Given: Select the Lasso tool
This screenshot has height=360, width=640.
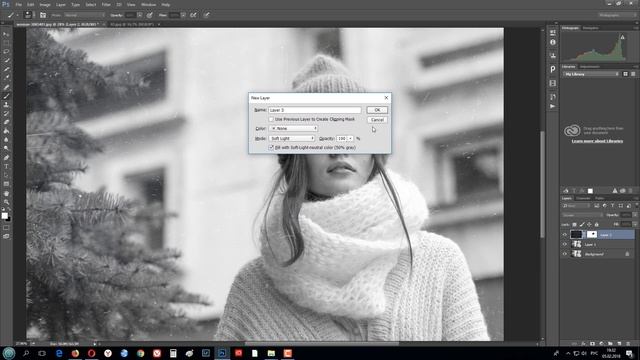Looking at the screenshot, I should [x=6, y=52].
